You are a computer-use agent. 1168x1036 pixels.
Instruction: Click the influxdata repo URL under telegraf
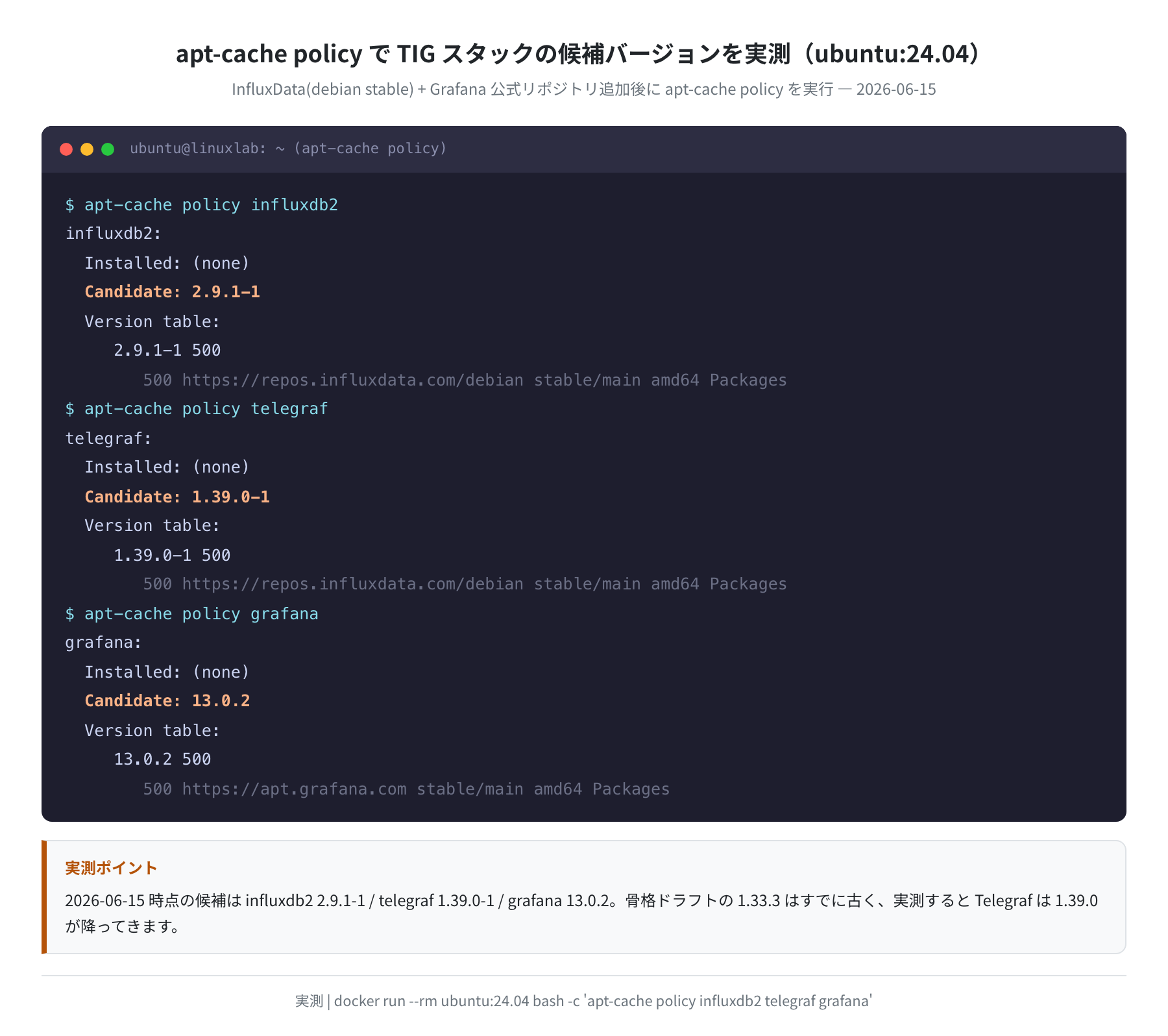(465, 584)
